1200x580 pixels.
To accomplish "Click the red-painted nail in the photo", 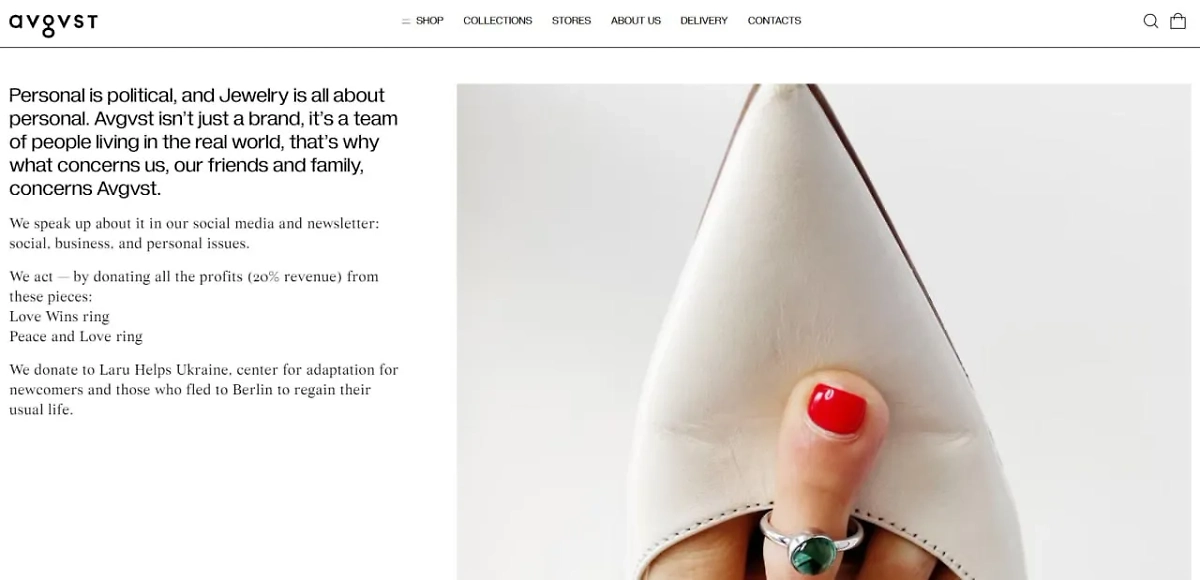I will 836,409.
